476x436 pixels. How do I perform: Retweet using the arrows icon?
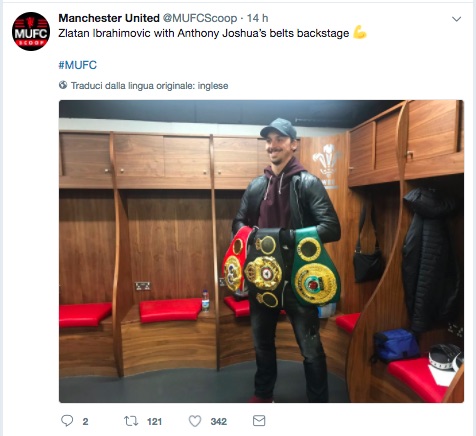[x=131, y=421]
